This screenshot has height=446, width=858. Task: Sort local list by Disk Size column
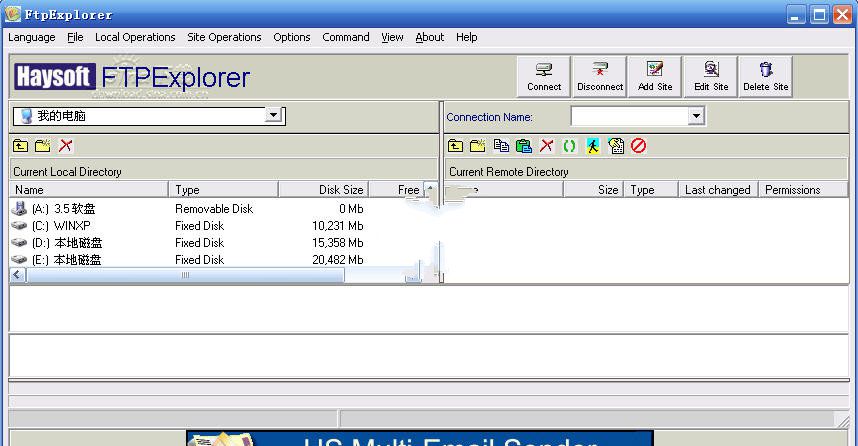324,189
